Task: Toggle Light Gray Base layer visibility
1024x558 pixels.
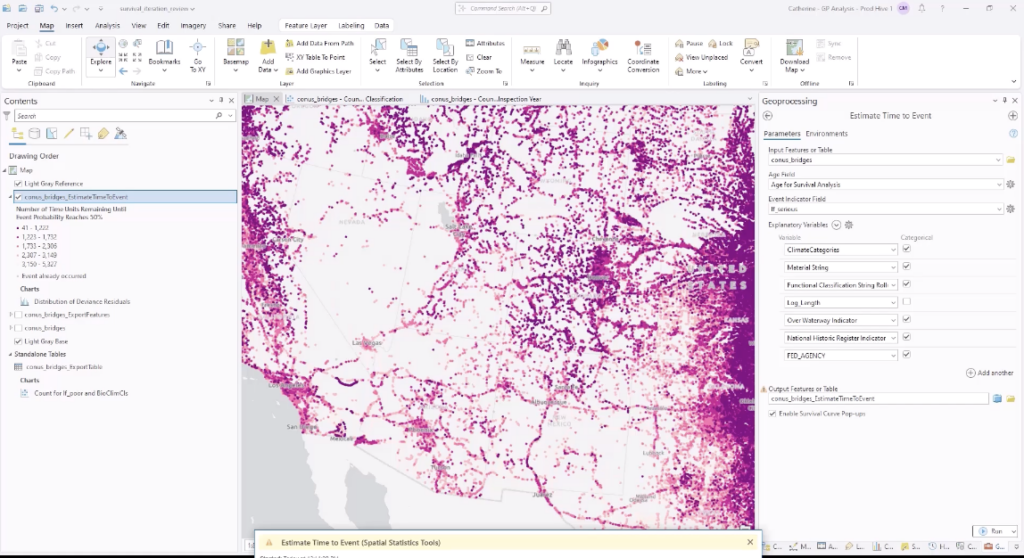Action: coord(18,341)
